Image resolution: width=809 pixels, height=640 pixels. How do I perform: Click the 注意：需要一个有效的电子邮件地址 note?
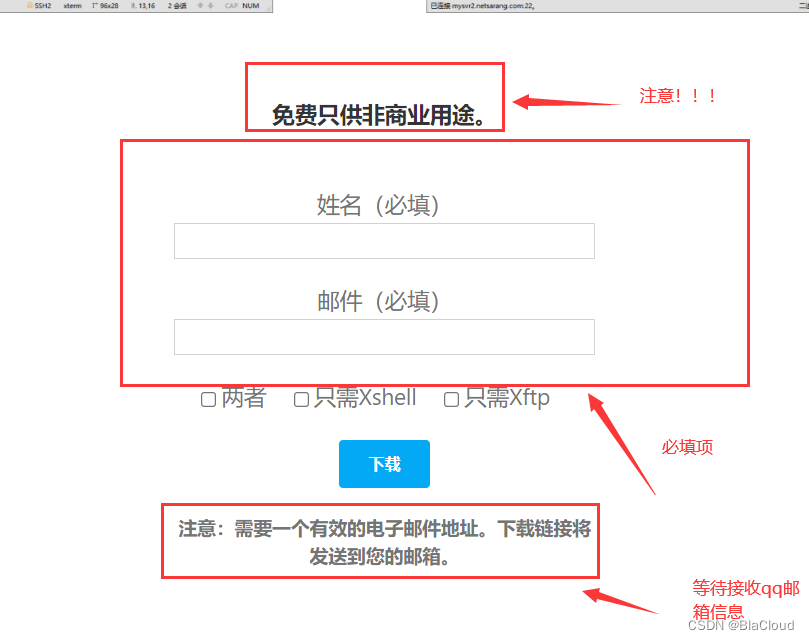(384, 542)
